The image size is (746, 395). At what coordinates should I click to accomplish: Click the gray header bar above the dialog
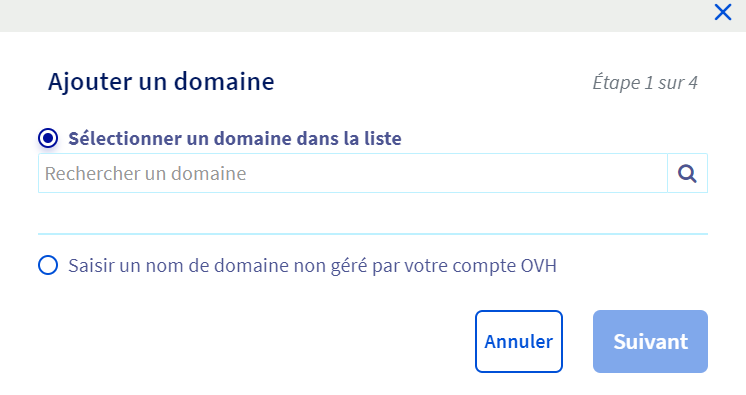pyautogui.click(x=357, y=16)
